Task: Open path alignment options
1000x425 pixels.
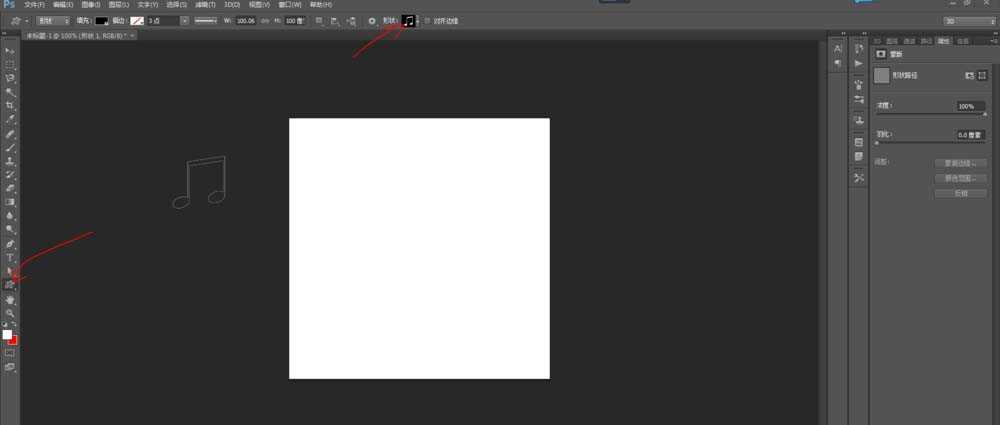Action: [x=335, y=21]
